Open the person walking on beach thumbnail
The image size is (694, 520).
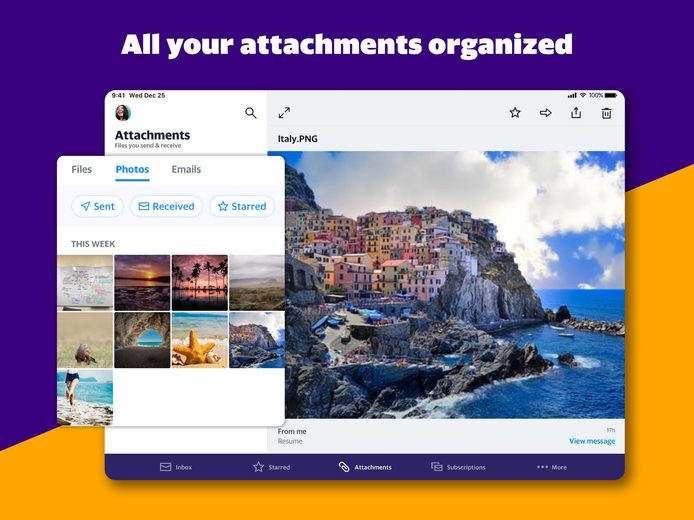point(85,397)
